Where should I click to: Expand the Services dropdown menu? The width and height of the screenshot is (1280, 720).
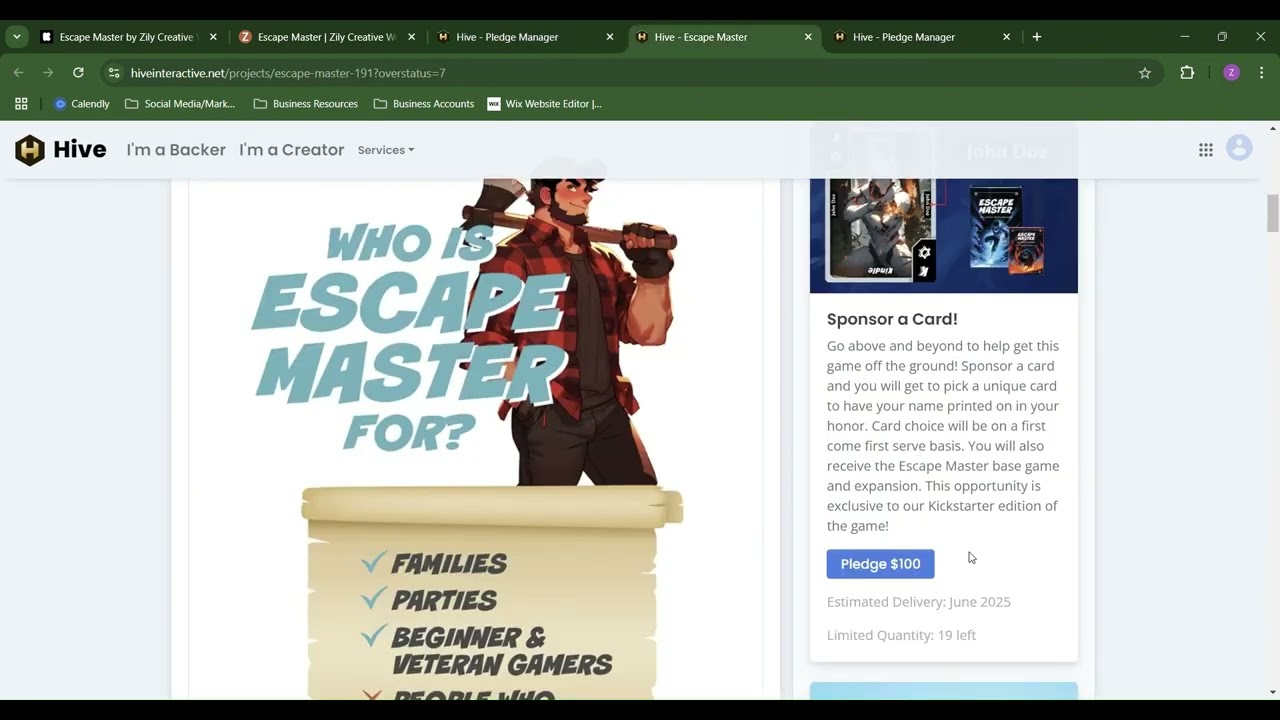tap(386, 150)
